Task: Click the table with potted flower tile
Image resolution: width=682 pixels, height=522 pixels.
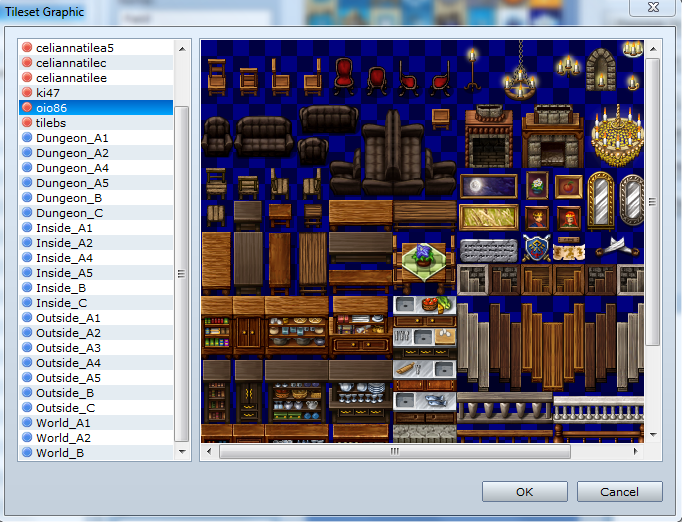Action: pos(424,263)
